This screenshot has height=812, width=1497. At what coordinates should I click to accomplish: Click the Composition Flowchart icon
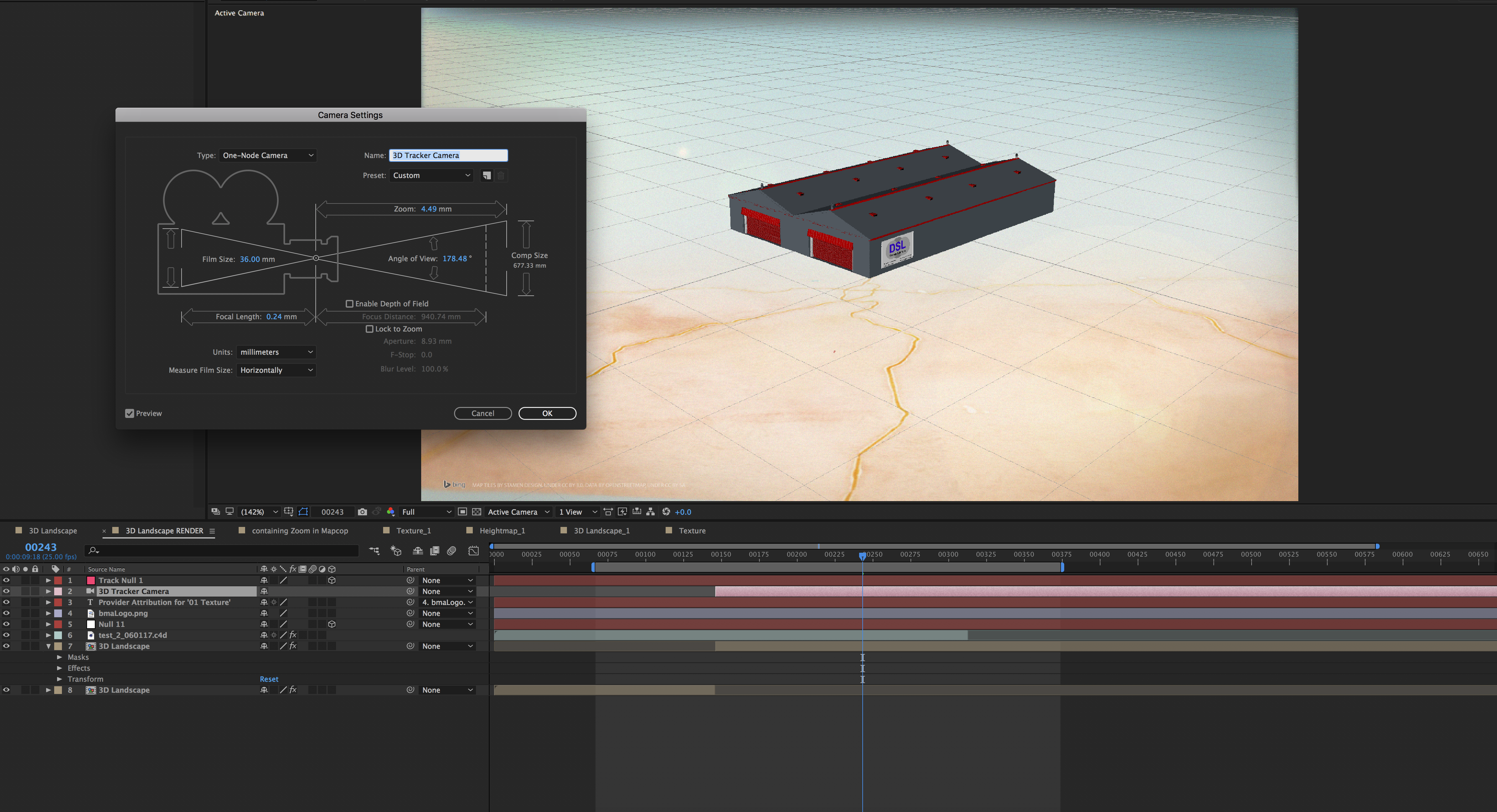point(650,511)
